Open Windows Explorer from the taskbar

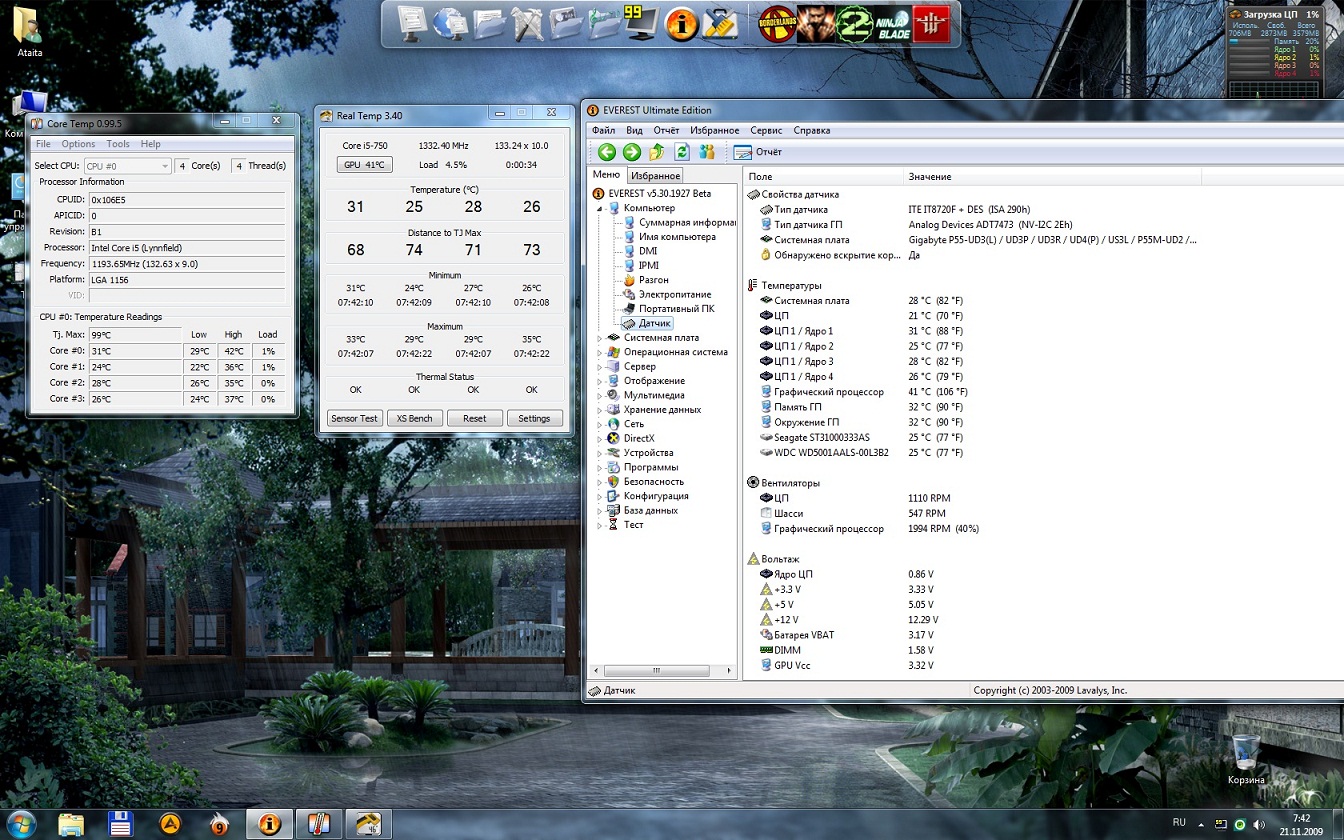[x=71, y=825]
